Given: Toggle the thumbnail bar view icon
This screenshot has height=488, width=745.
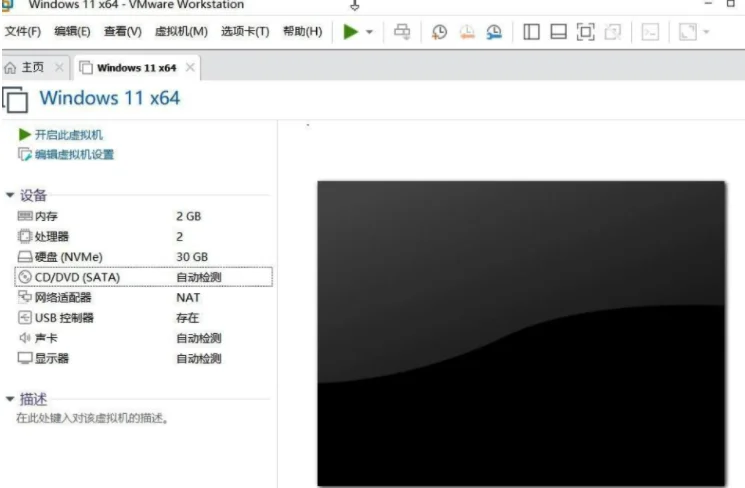Looking at the screenshot, I should coord(558,32).
